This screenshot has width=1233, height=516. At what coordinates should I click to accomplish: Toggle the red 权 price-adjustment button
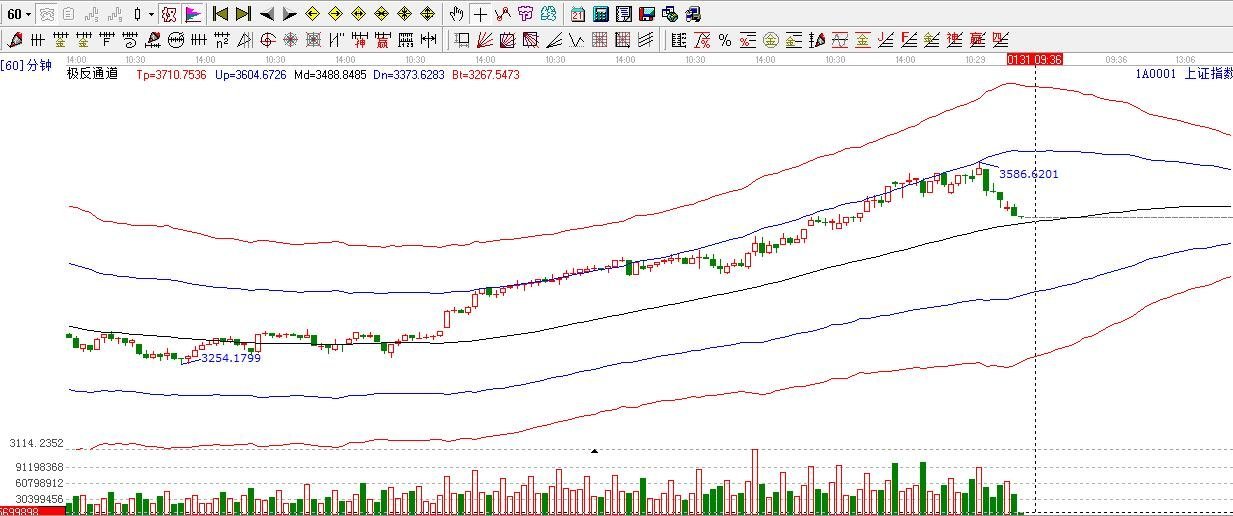pyautogui.click(x=169, y=14)
